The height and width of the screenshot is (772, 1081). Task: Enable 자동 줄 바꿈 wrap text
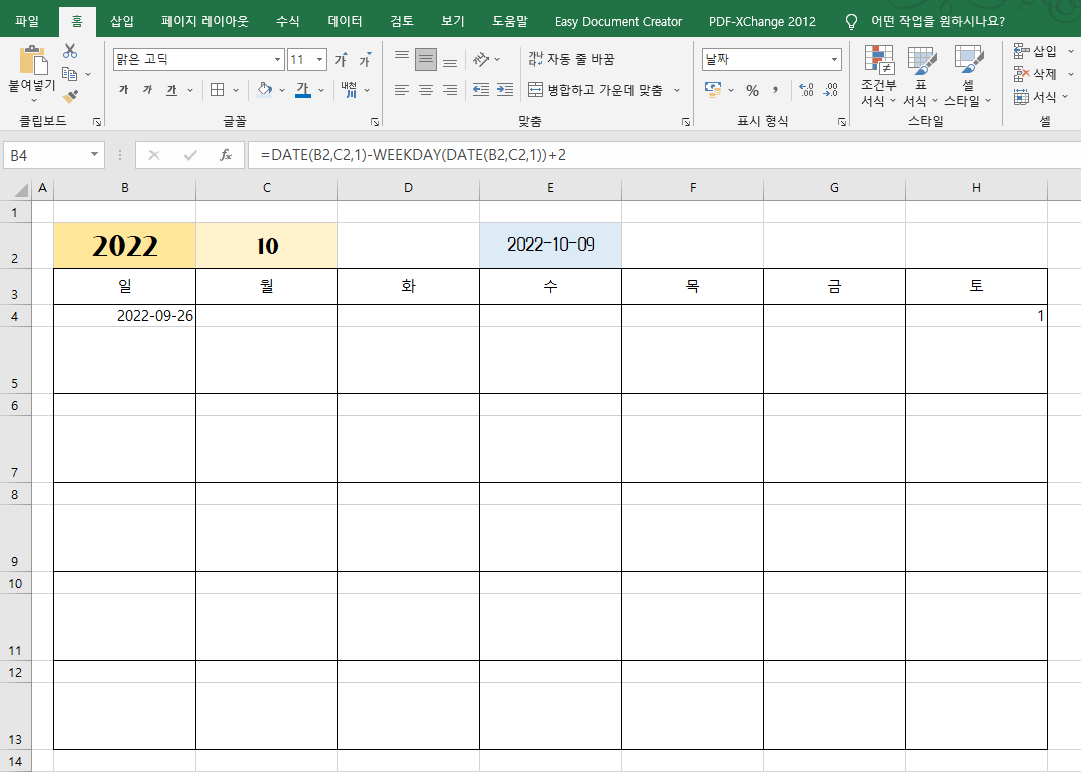(571, 60)
